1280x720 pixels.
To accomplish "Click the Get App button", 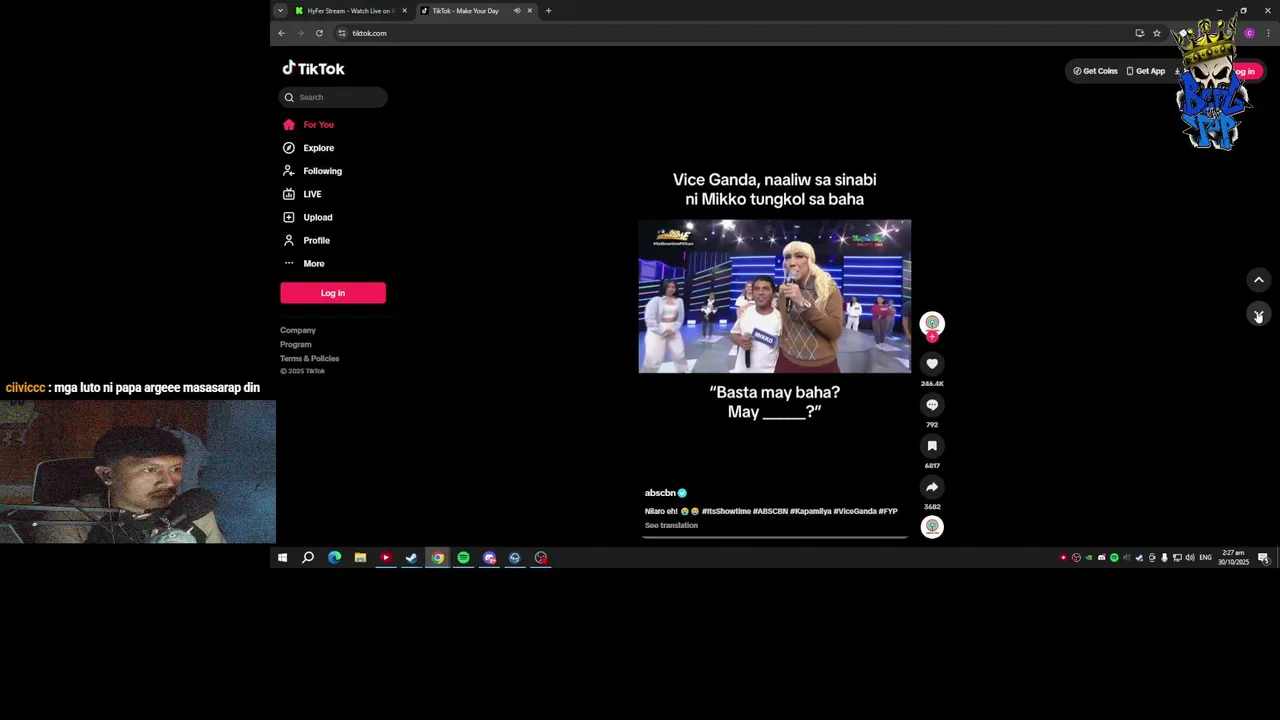I will click(1145, 71).
